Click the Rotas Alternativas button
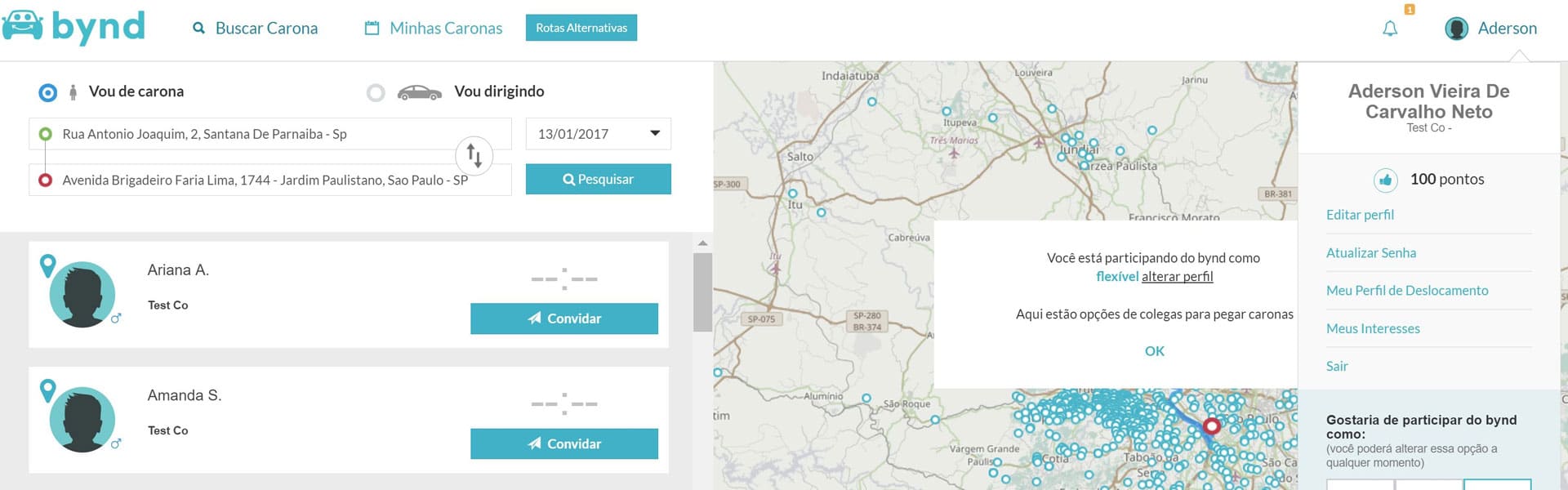This screenshot has width=1568, height=490. click(581, 28)
